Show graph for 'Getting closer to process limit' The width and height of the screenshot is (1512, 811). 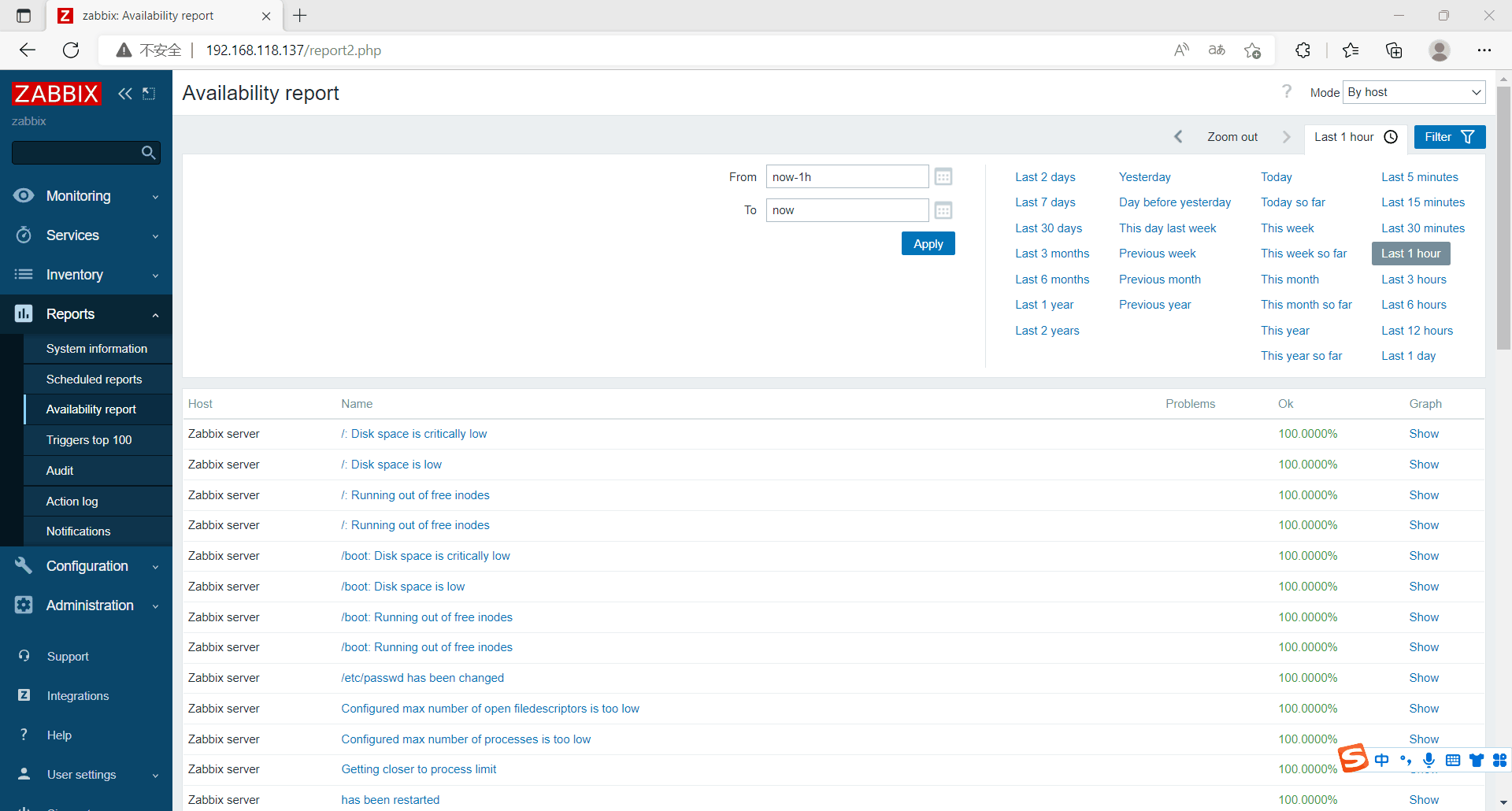pyautogui.click(x=1424, y=769)
